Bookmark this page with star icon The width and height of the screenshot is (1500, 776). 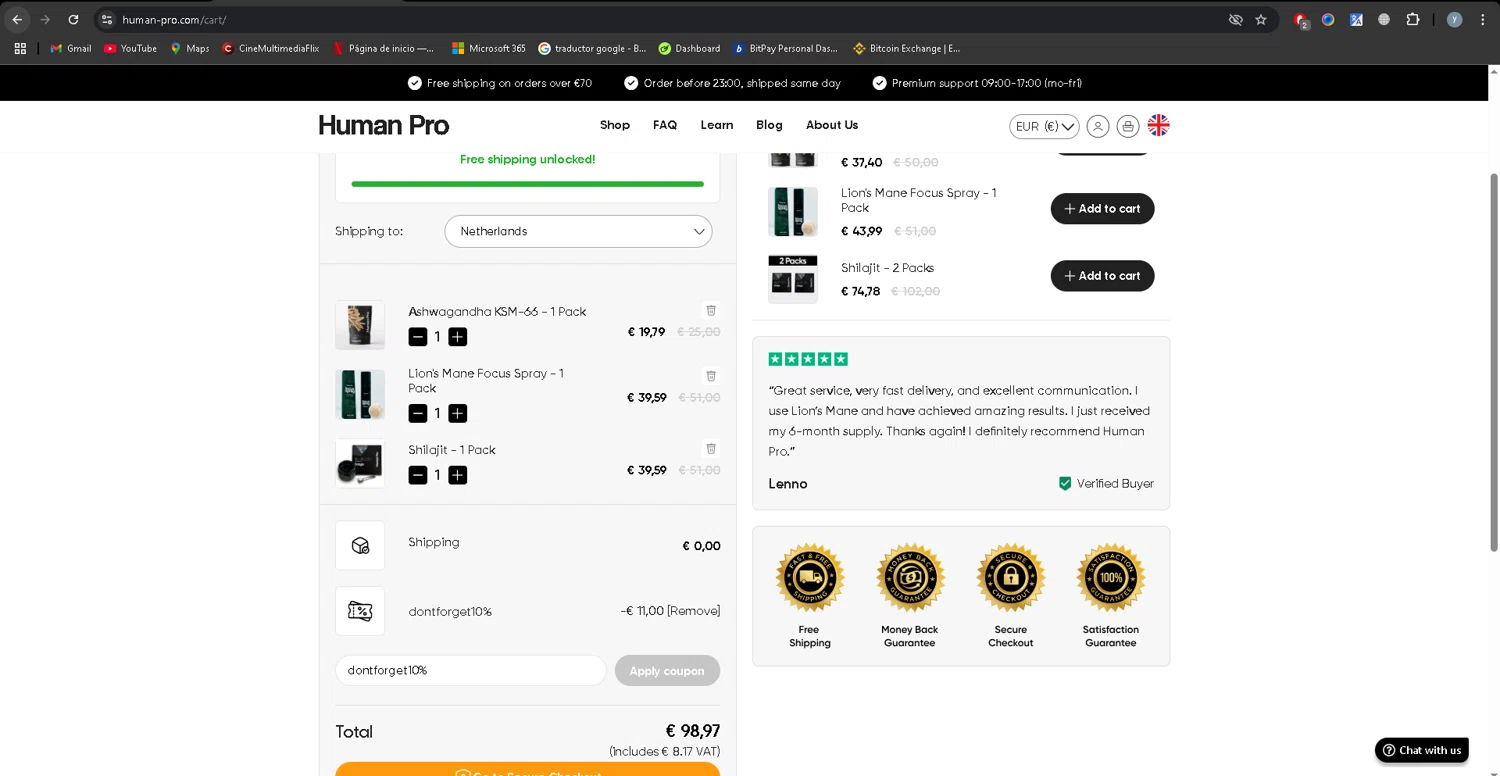pos(1261,19)
